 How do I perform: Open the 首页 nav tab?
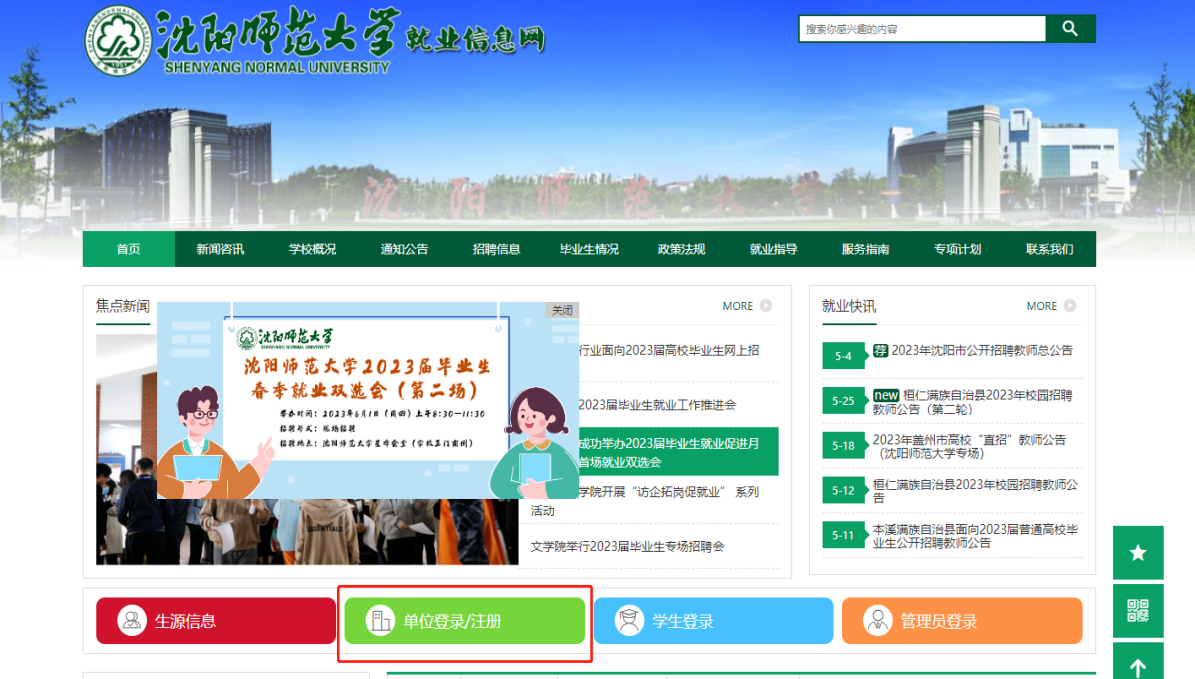[x=129, y=249]
